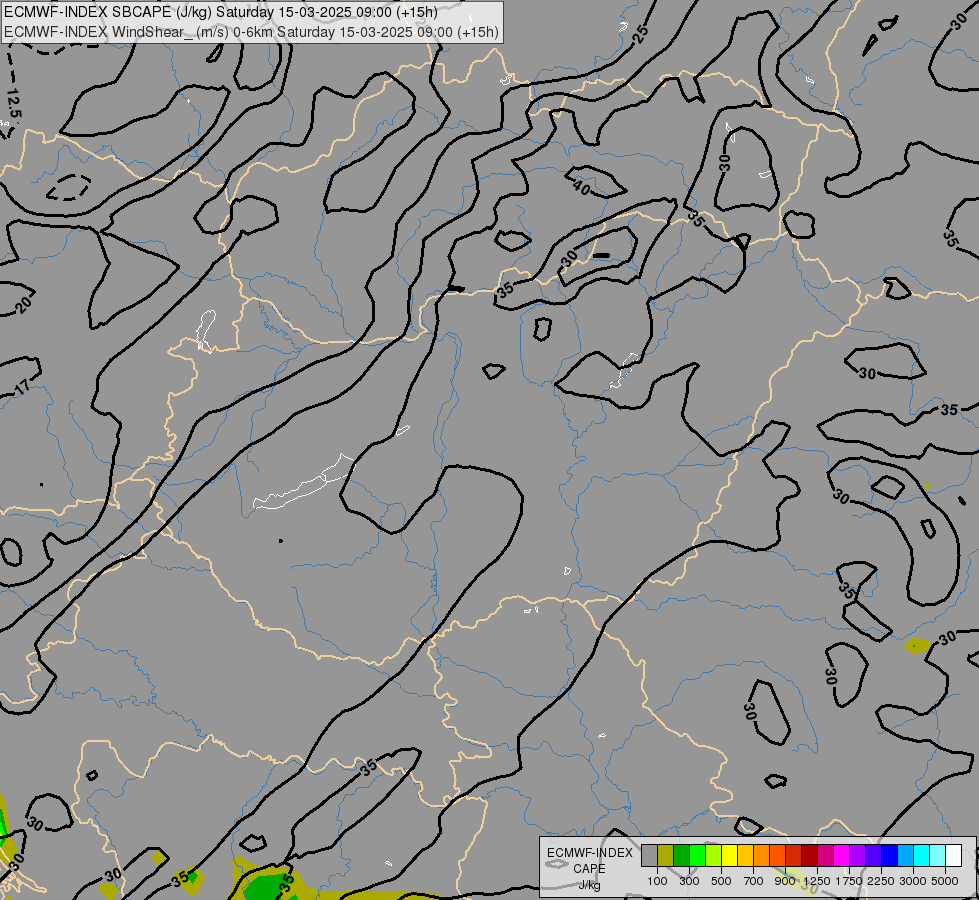Viewport: 979px width, 900px height.
Task: Click the 20 contour label at the left edge
Action: tap(22, 305)
